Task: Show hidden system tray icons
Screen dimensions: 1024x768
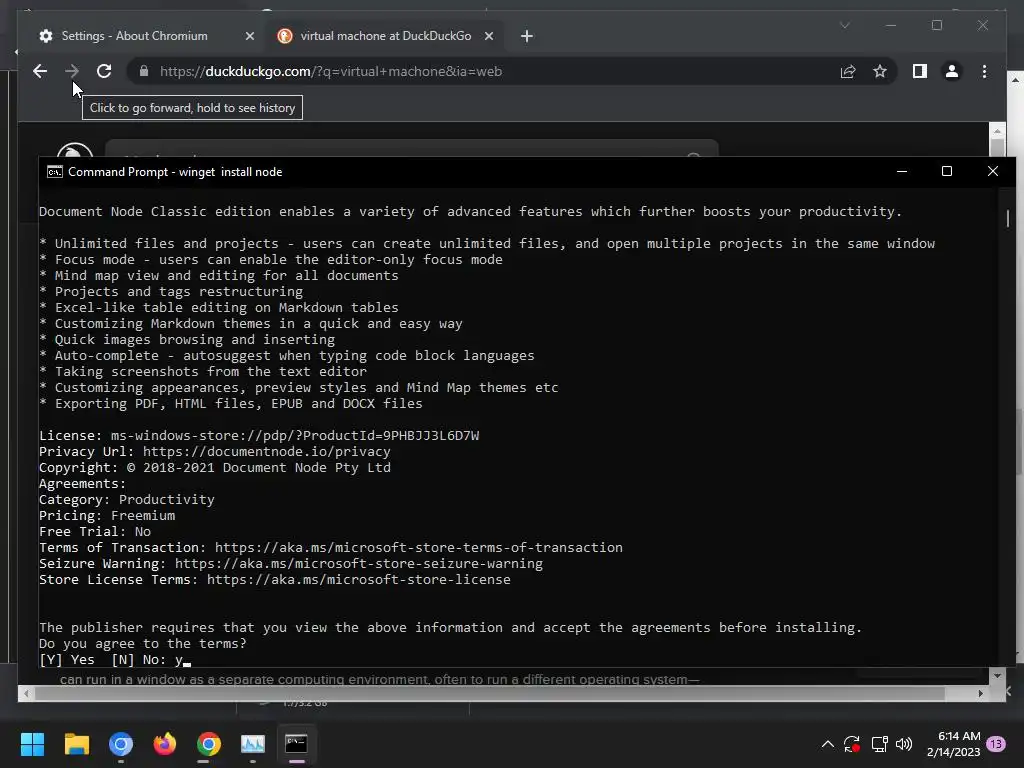Action: coord(827,744)
